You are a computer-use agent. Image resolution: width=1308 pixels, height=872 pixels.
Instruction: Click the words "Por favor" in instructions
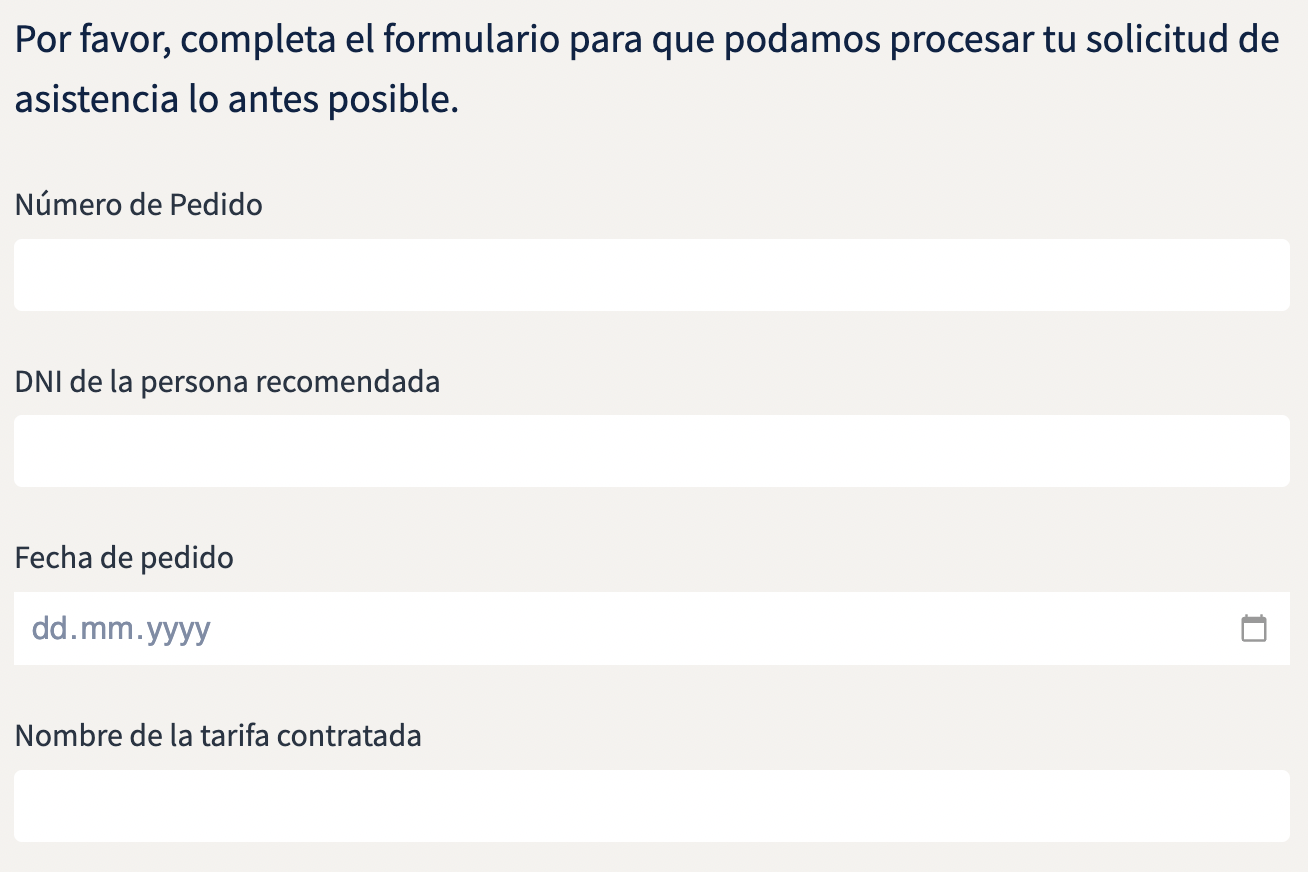pyautogui.click(x=88, y=41)
